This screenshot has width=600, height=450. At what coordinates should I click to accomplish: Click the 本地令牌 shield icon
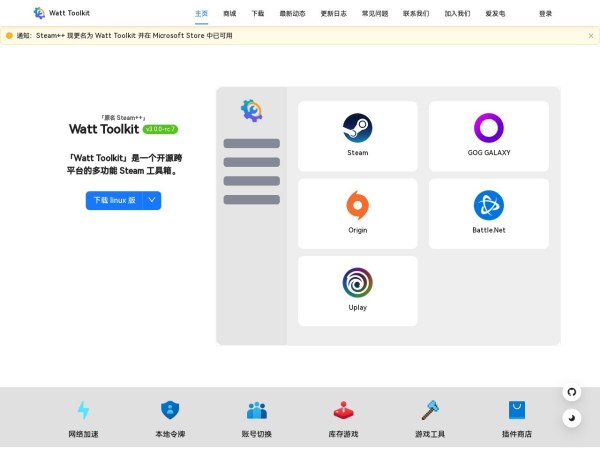(x=170, y=410)
